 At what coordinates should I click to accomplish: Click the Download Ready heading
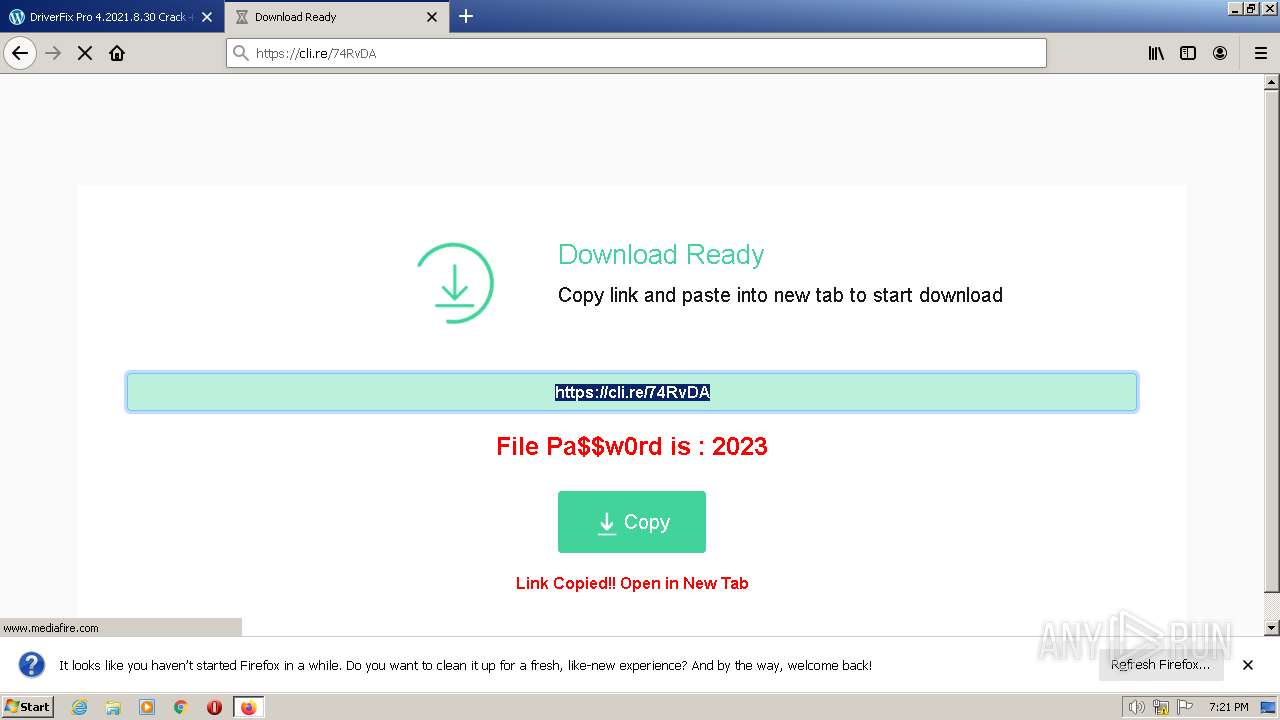click(661, 255)
